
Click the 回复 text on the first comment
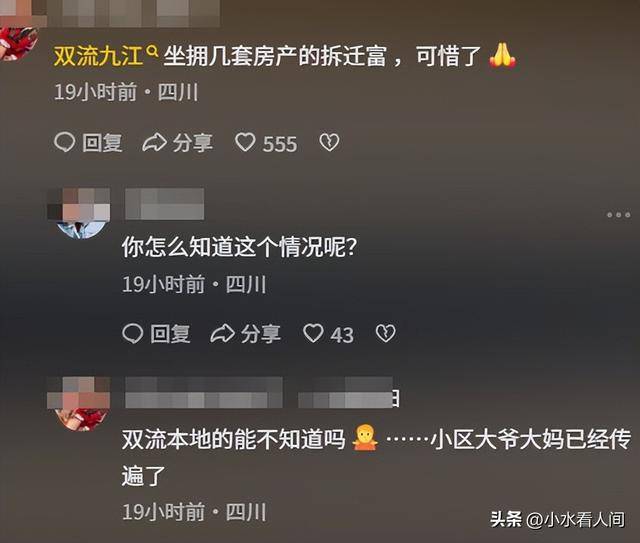(102, 143)
